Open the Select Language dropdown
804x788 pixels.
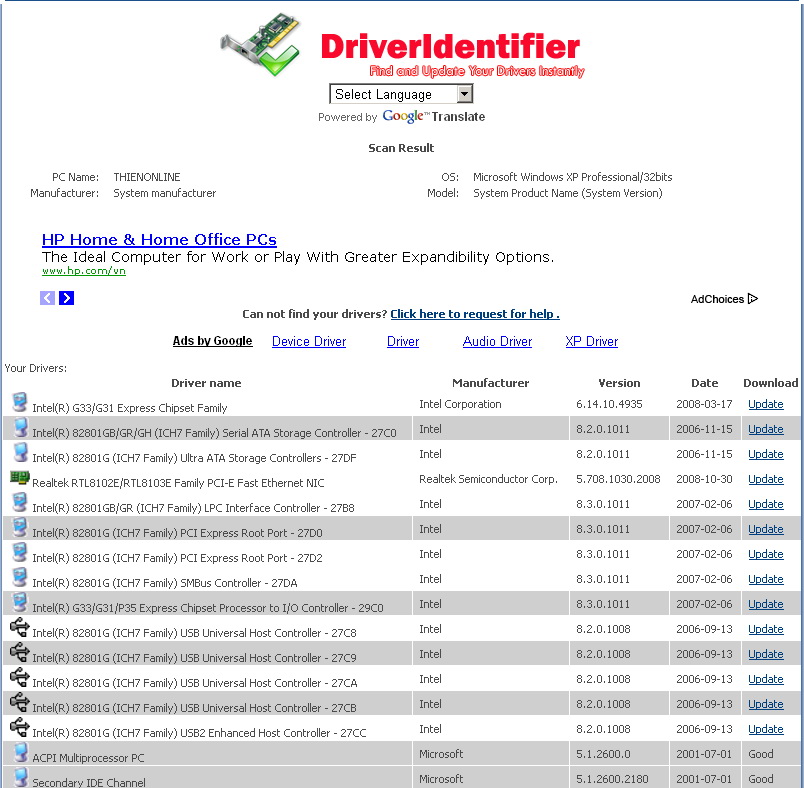coord(401,94)
